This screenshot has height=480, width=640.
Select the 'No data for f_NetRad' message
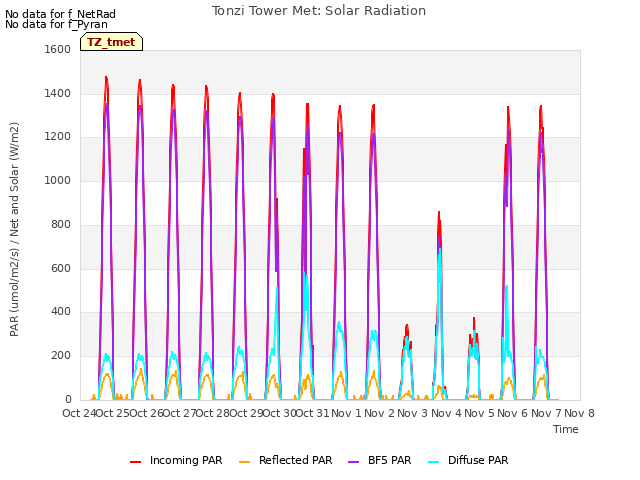click(60, 14)
